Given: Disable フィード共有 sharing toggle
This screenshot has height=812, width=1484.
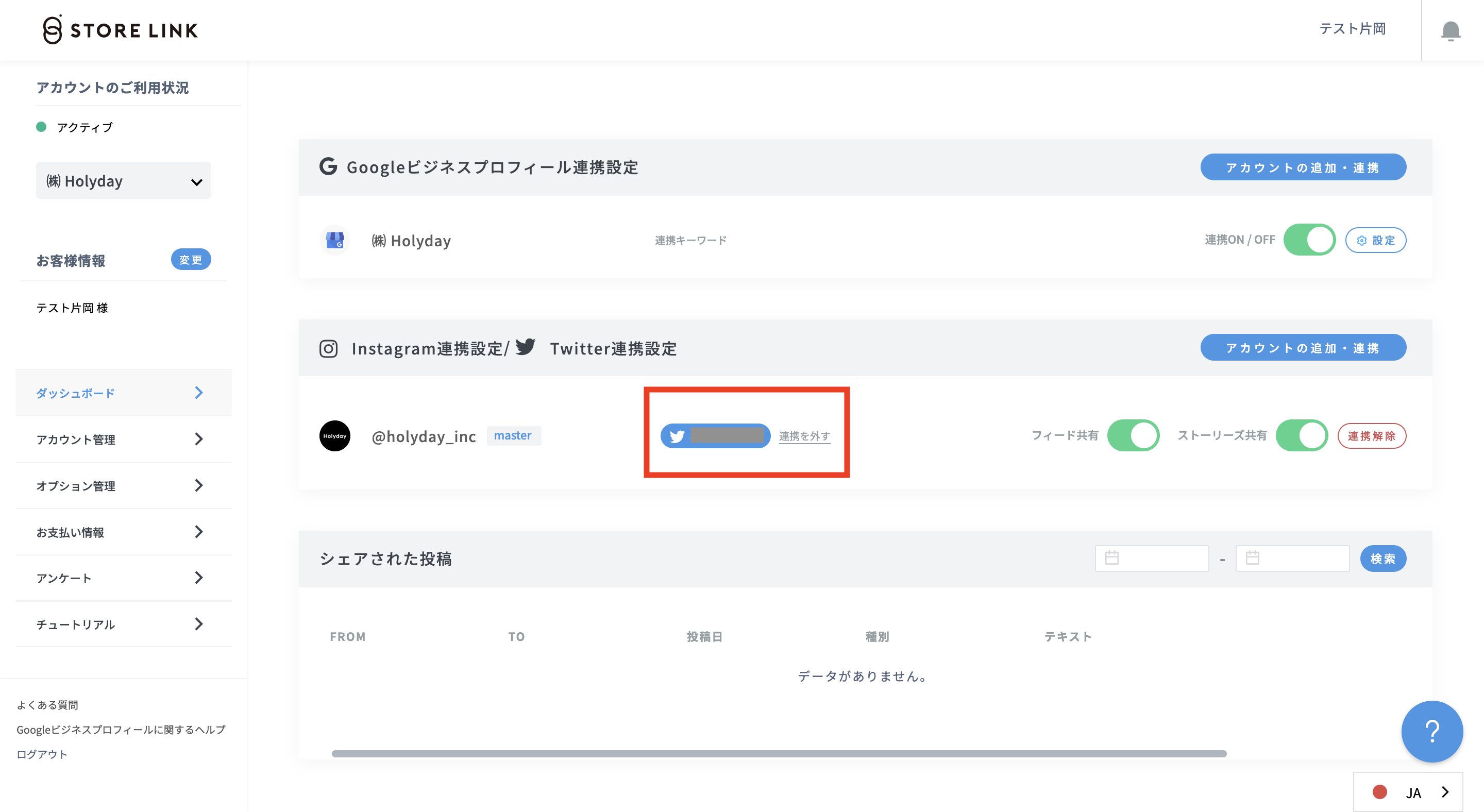Looking at the screenshot, I should coord(1133,435).
